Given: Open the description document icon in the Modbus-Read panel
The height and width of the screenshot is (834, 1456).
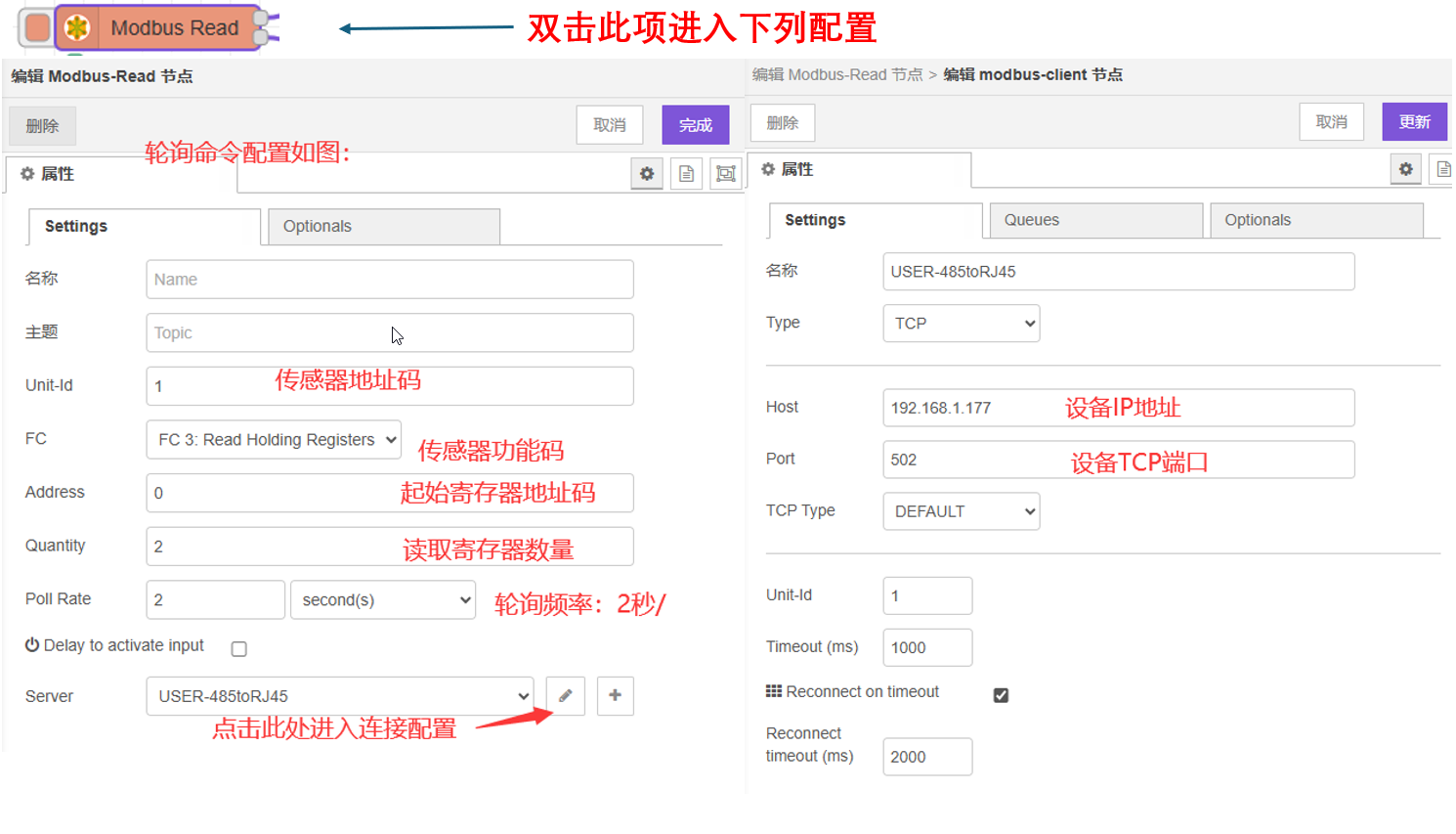Looking at the screenshot, I should click(x=687, y=174).
